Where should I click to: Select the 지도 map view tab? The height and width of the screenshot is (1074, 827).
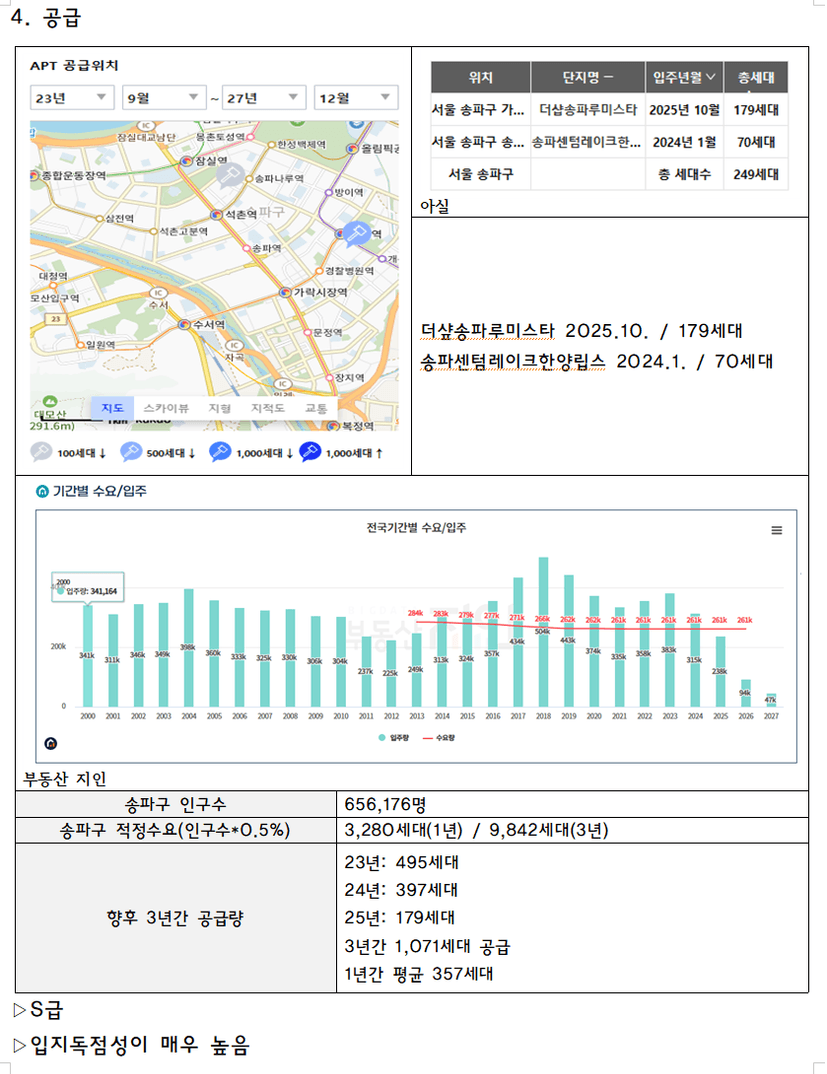pyautogui.click(x=112, y=408)
